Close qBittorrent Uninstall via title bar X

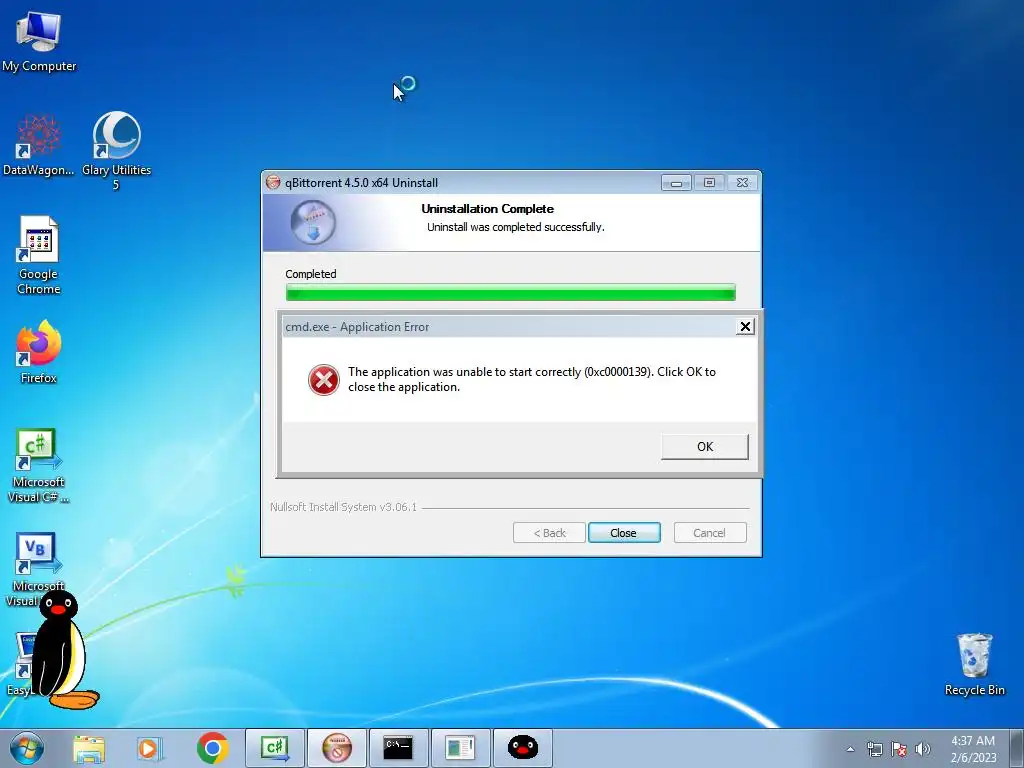[x=742, y=183]
